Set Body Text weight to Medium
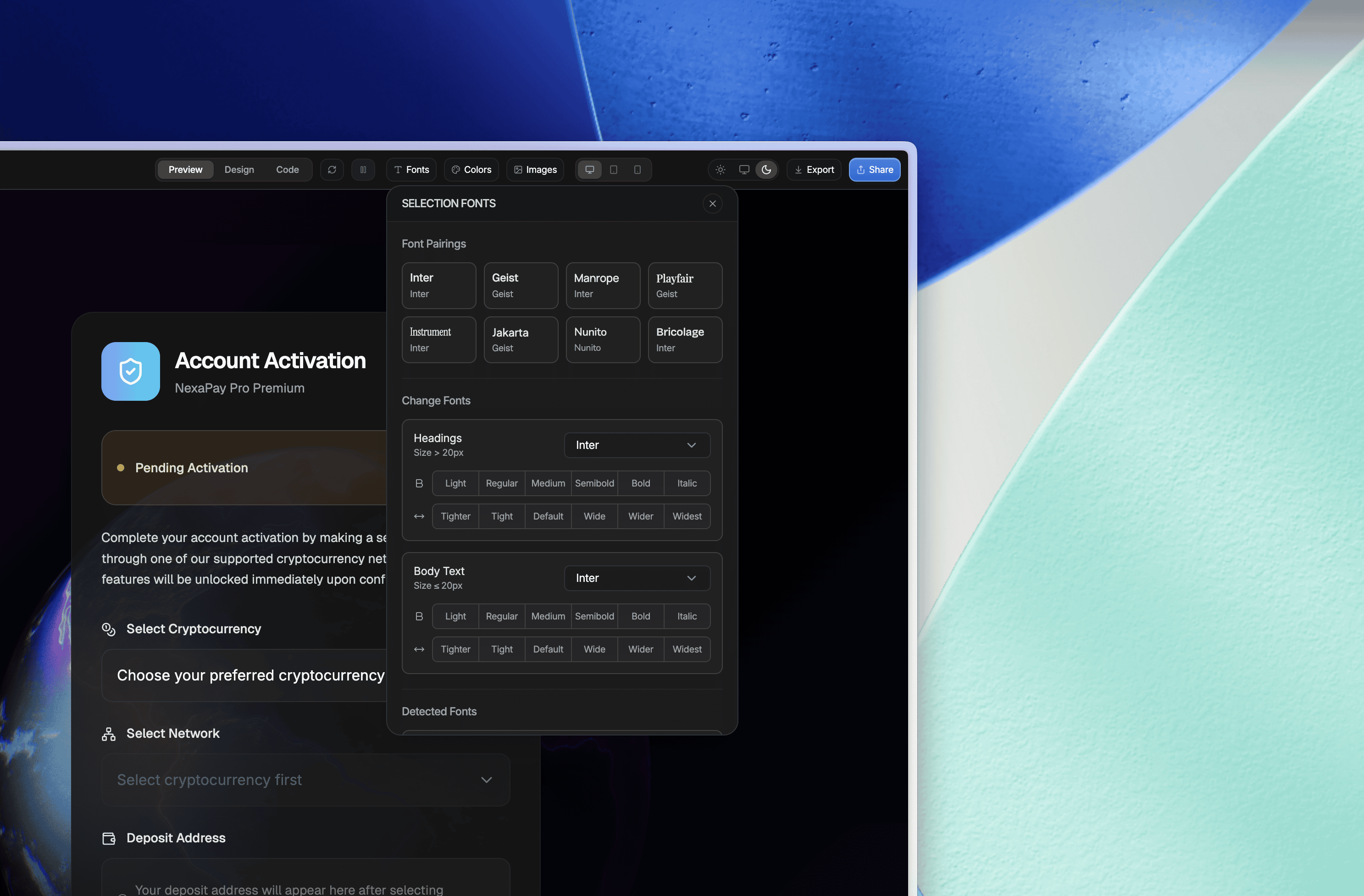The image size is (1364, 896). (x=548, y=616)
